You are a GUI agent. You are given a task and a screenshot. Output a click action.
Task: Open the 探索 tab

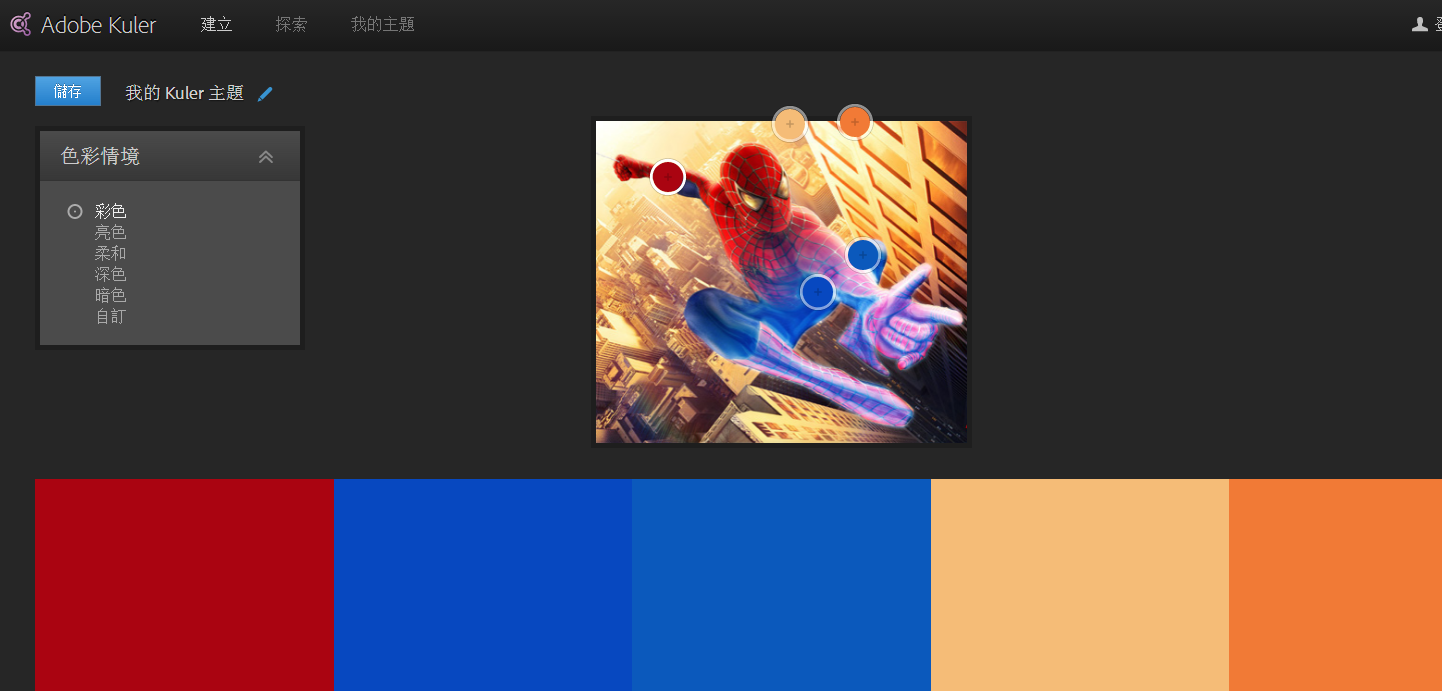pos(291,25)
